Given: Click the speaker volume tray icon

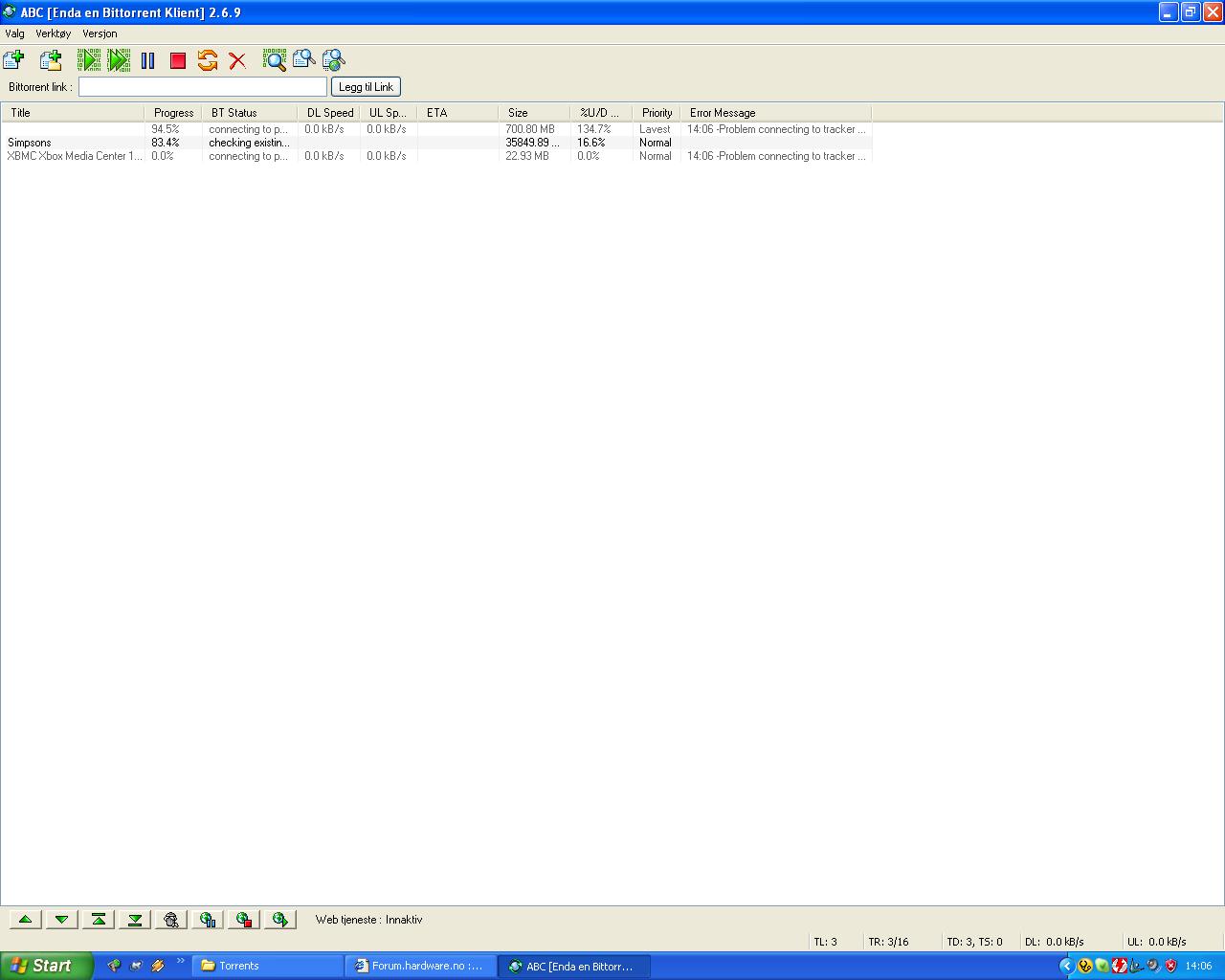Looking at the screenshot, I should [x=1153, y=966].
